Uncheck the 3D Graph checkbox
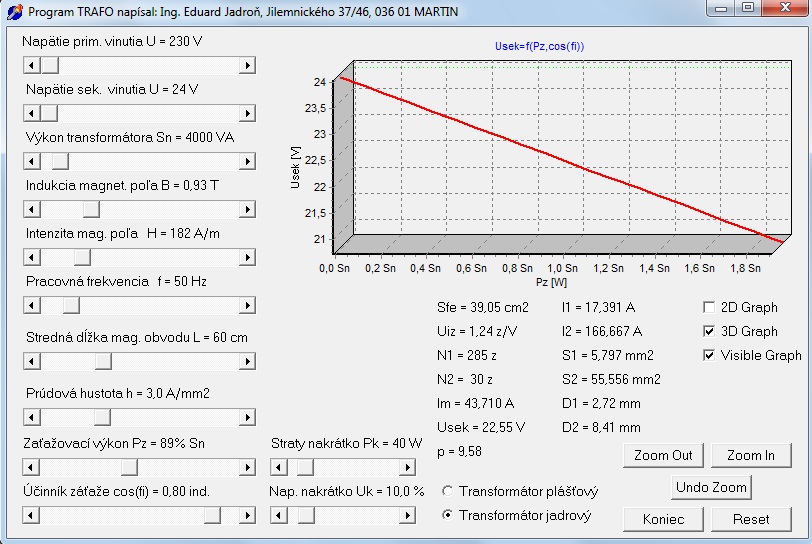The height and width of the screenshot is (544, 812). [x=708, y=331]
